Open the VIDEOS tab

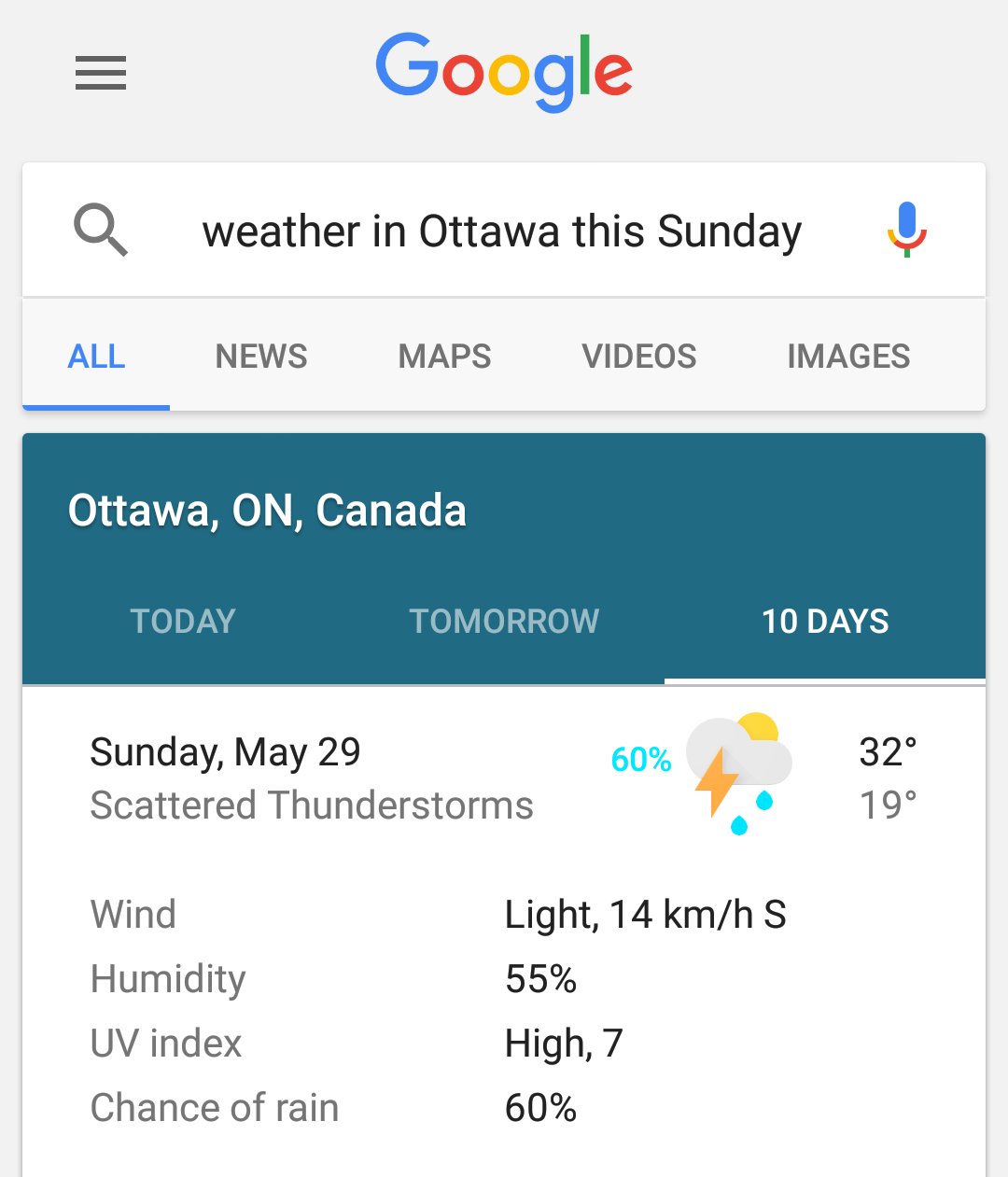coord(639,357)
